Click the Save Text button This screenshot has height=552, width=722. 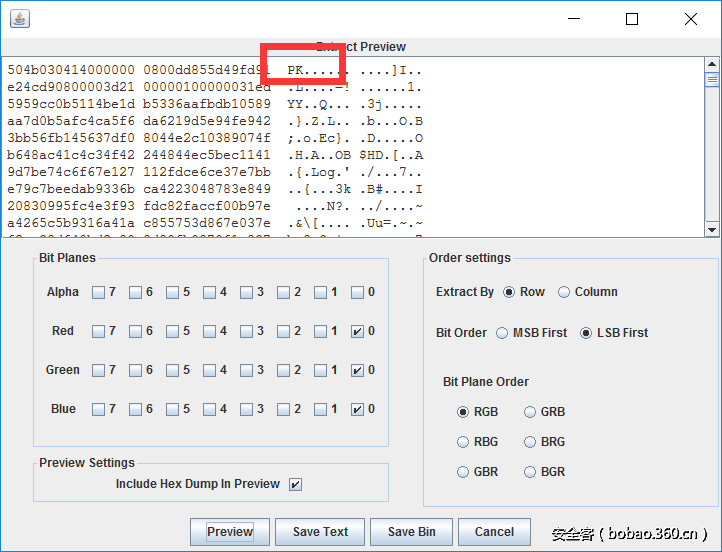click(320, 532)
